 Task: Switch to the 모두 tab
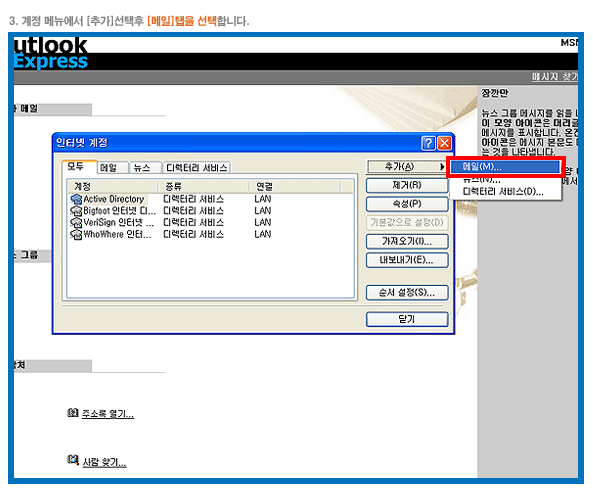click(x=79, y=166)
